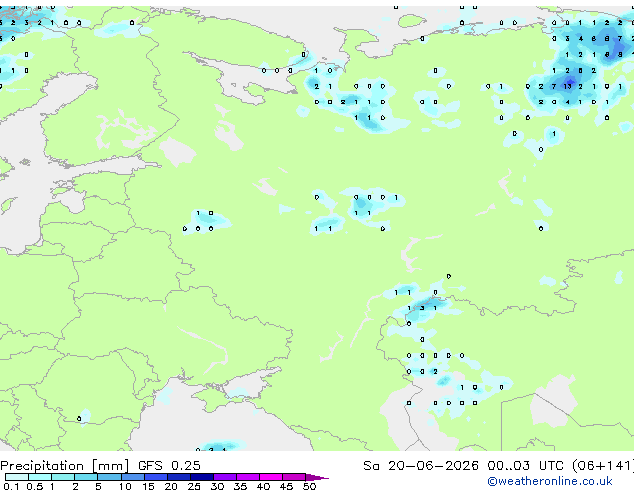Click the 'GFS 0.25' model label
Image resolution: width=634 pixels, height=490 pixels.
pos(169,466)
